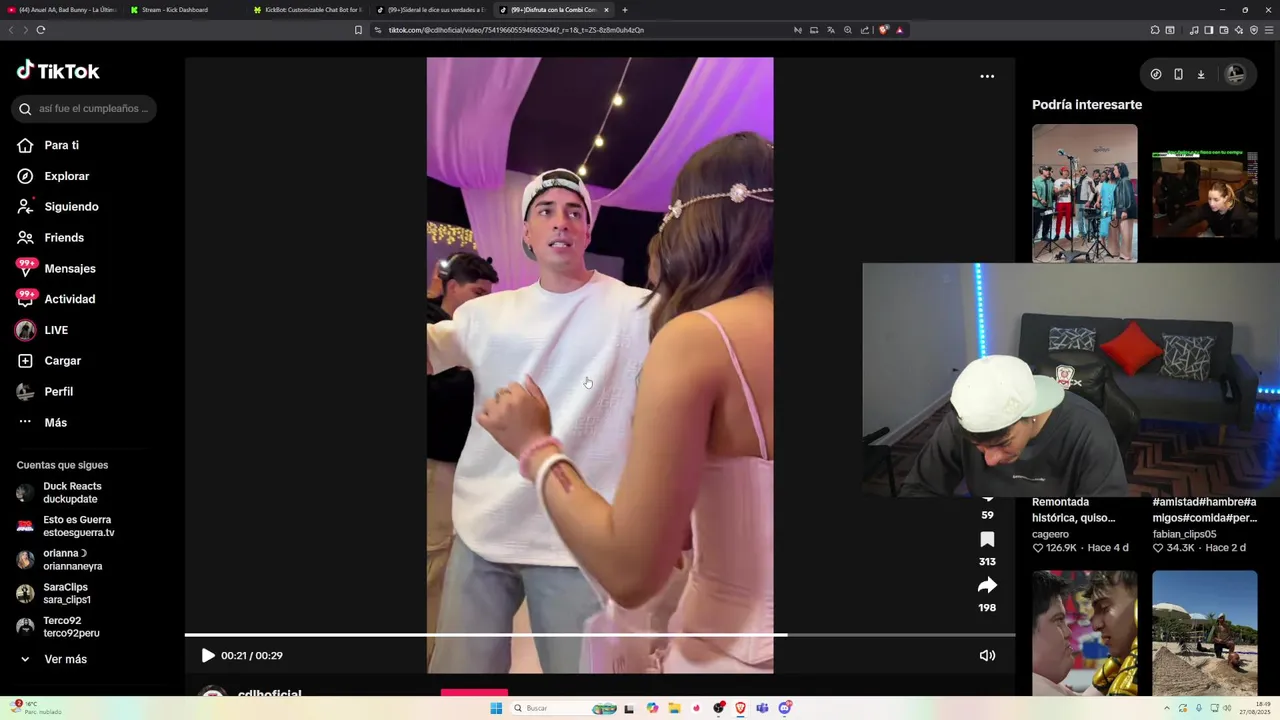The width and height of the screenshot is (1280, 720).
Task: Open the profile avatar menu top-right
Action: [x=1236, y=74]
